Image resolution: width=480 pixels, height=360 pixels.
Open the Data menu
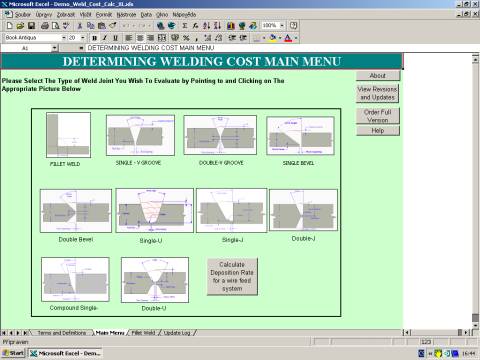[146, 15]
